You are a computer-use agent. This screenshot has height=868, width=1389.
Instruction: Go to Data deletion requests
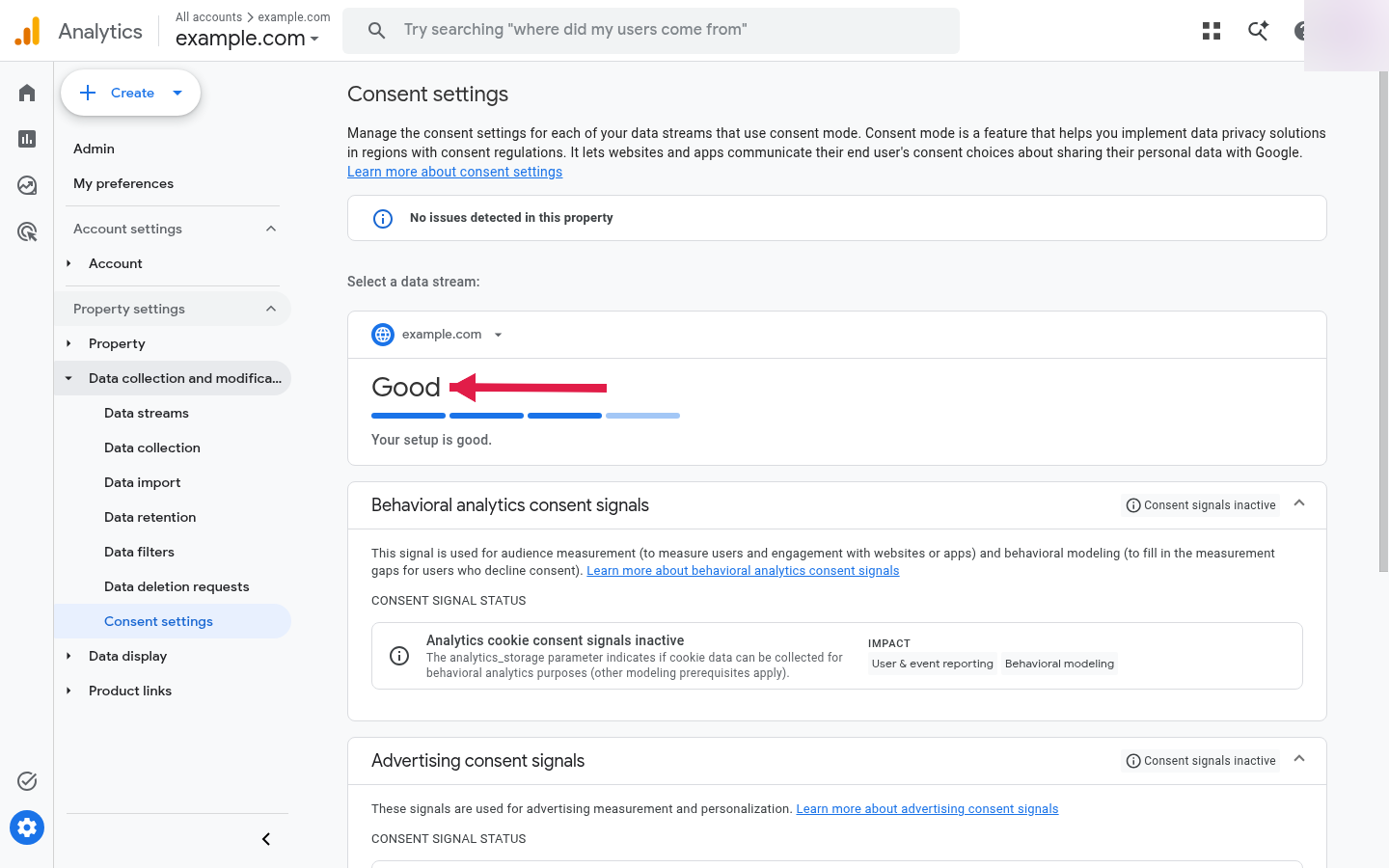click(x=177, y=586)
